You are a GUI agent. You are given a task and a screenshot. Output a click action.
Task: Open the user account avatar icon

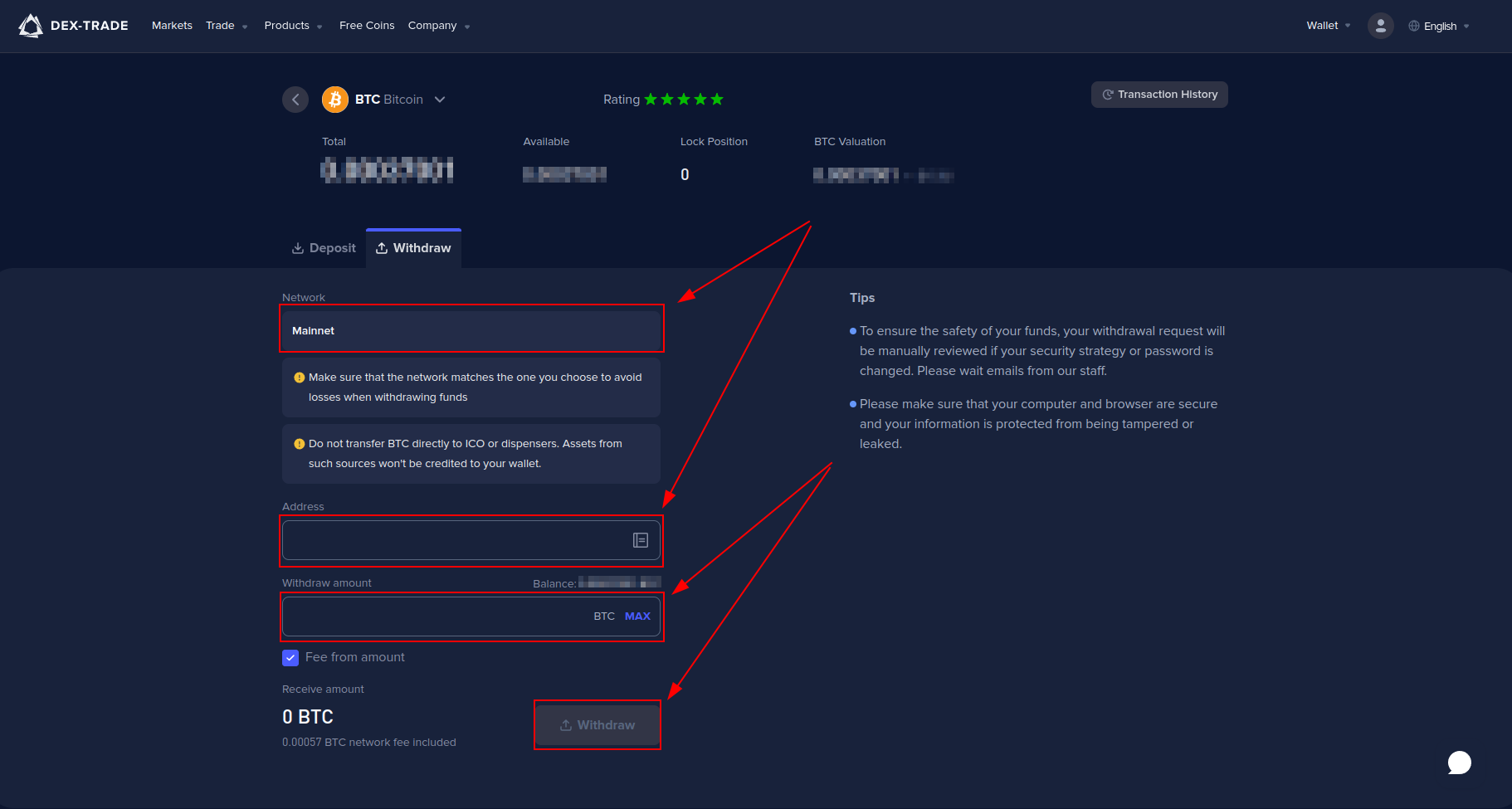pos(1380,26)
